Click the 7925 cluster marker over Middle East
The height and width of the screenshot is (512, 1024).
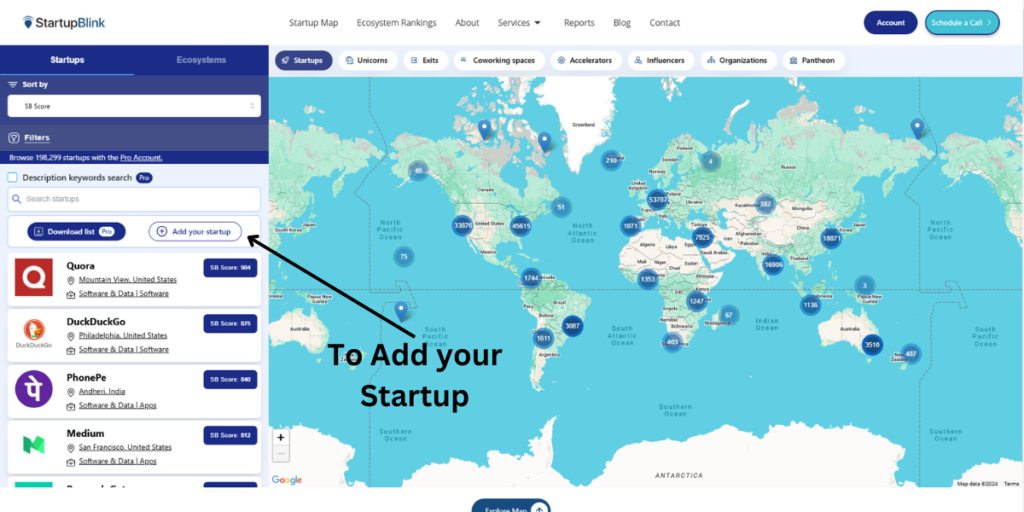click(x=702, y=237)
